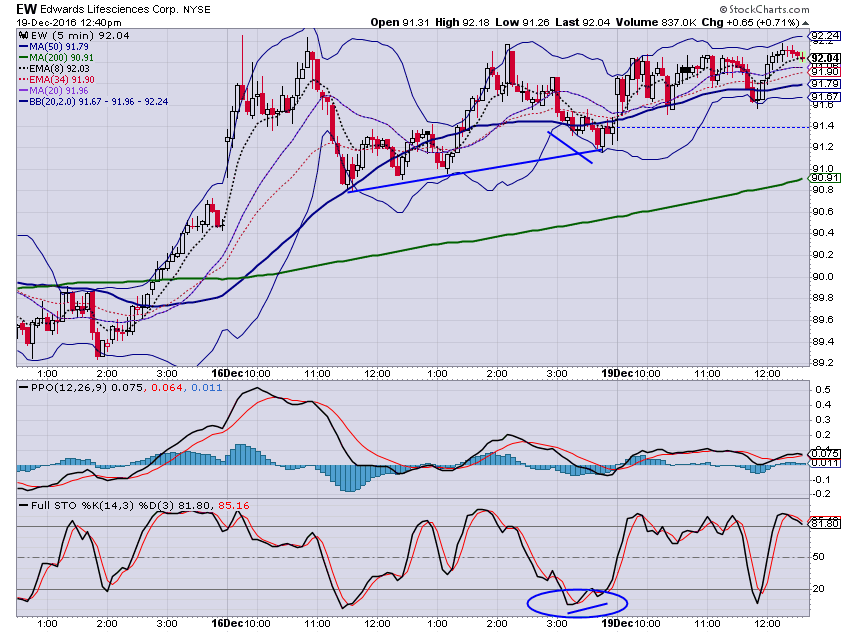Click the candlestick icon beside EW (5 min)

24,36
